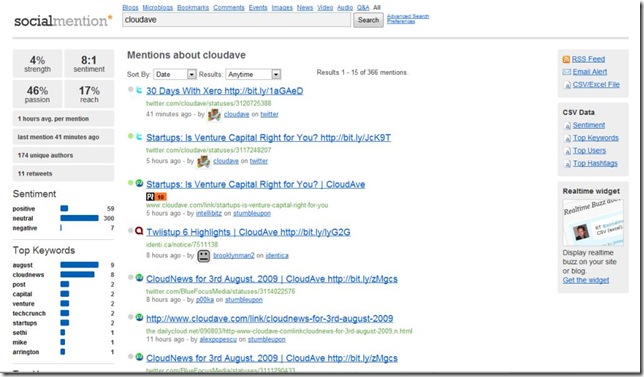The height and width of the screenshot is (377, 644).
Task: Switch to the Comments category
Action: point(229,7)
